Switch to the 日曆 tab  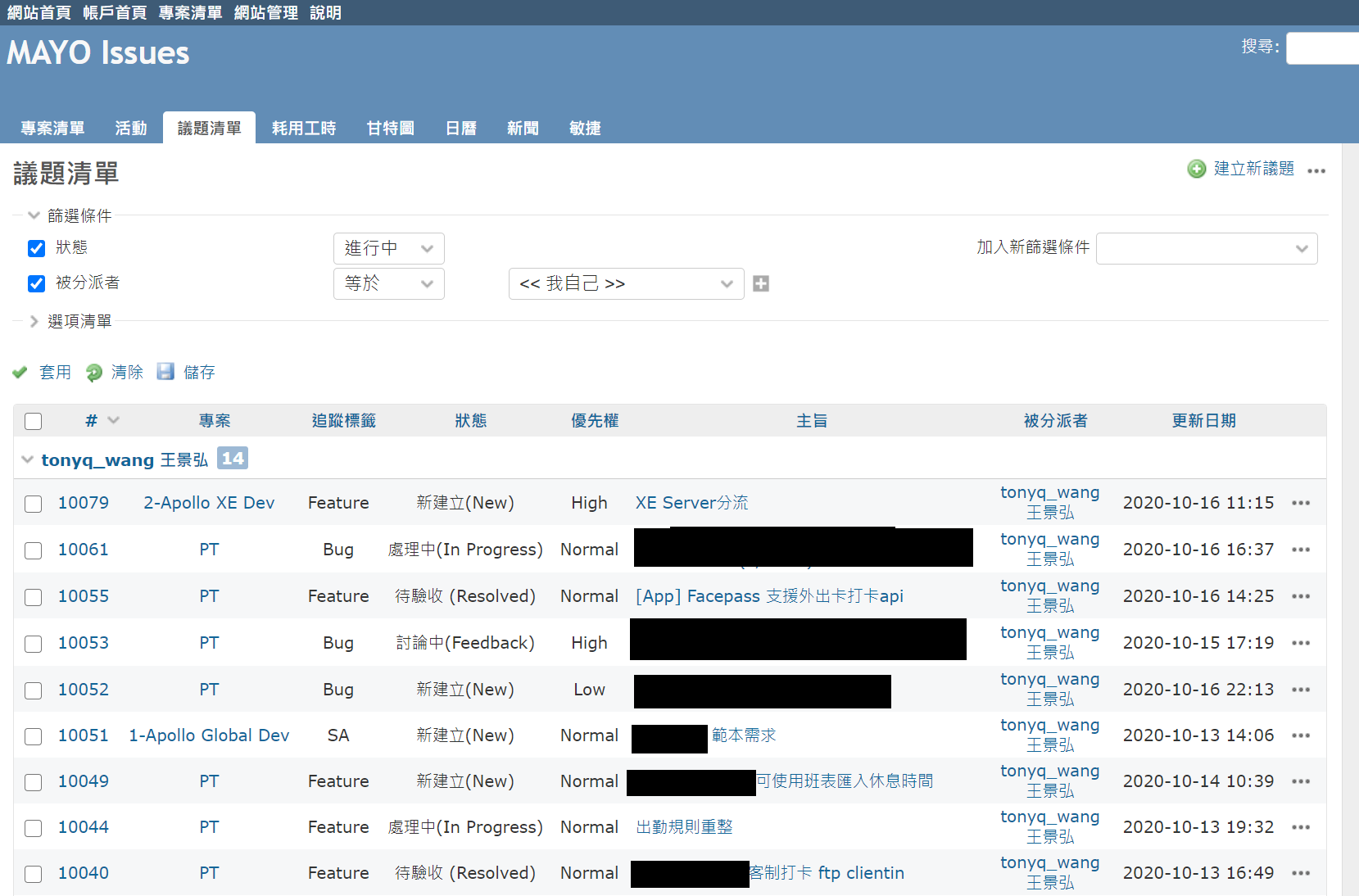(x=461, y=128)
